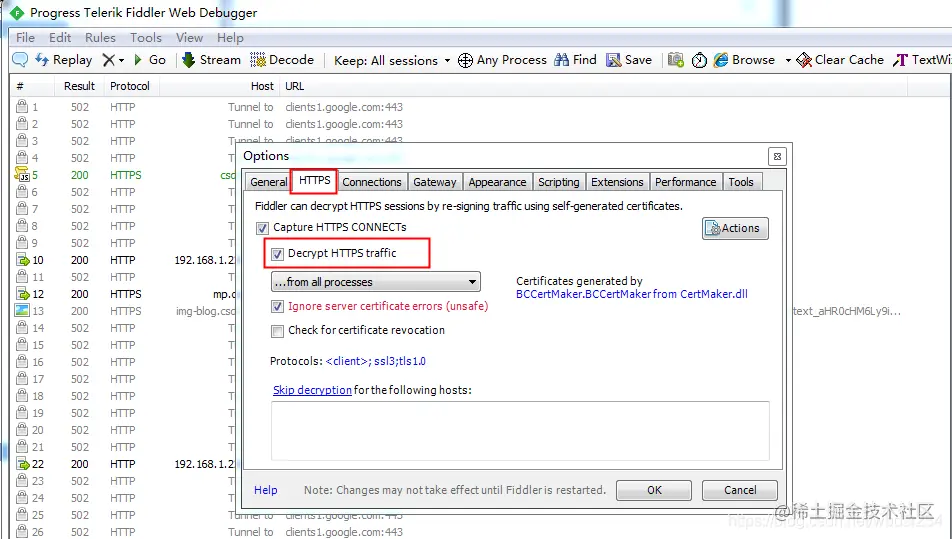Click the Any Process target icon
952x539 pixels.
click(465, 60)
